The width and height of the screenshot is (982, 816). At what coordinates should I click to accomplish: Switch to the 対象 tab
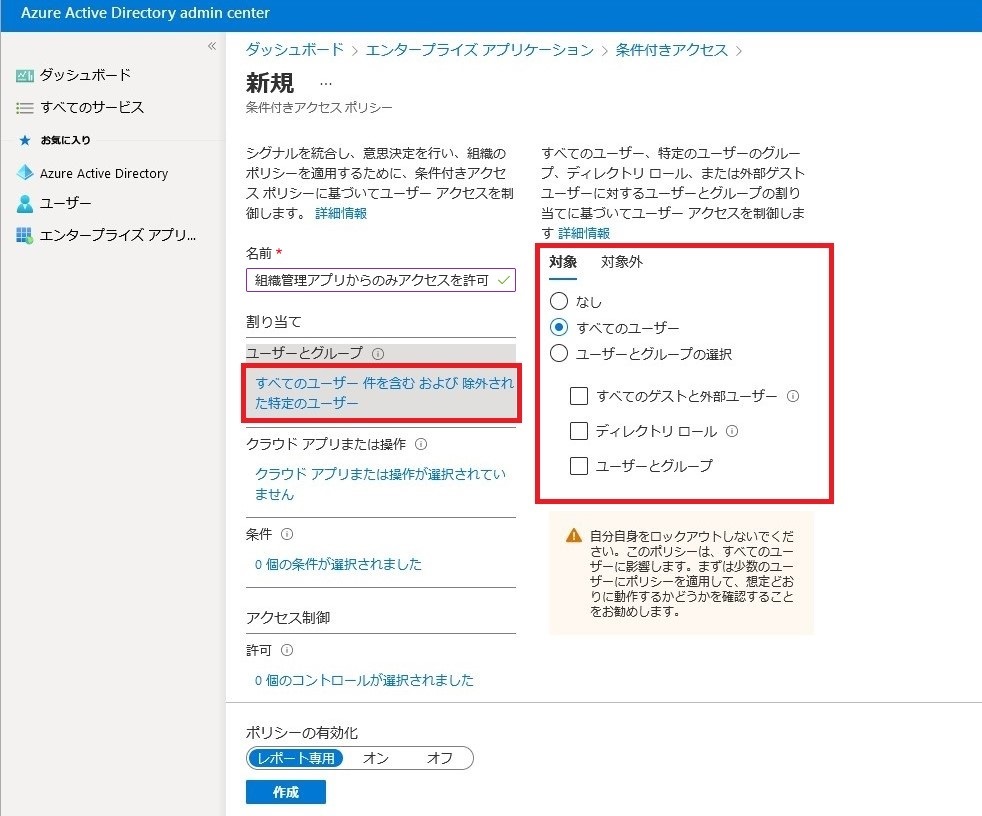tap(562, 262)
